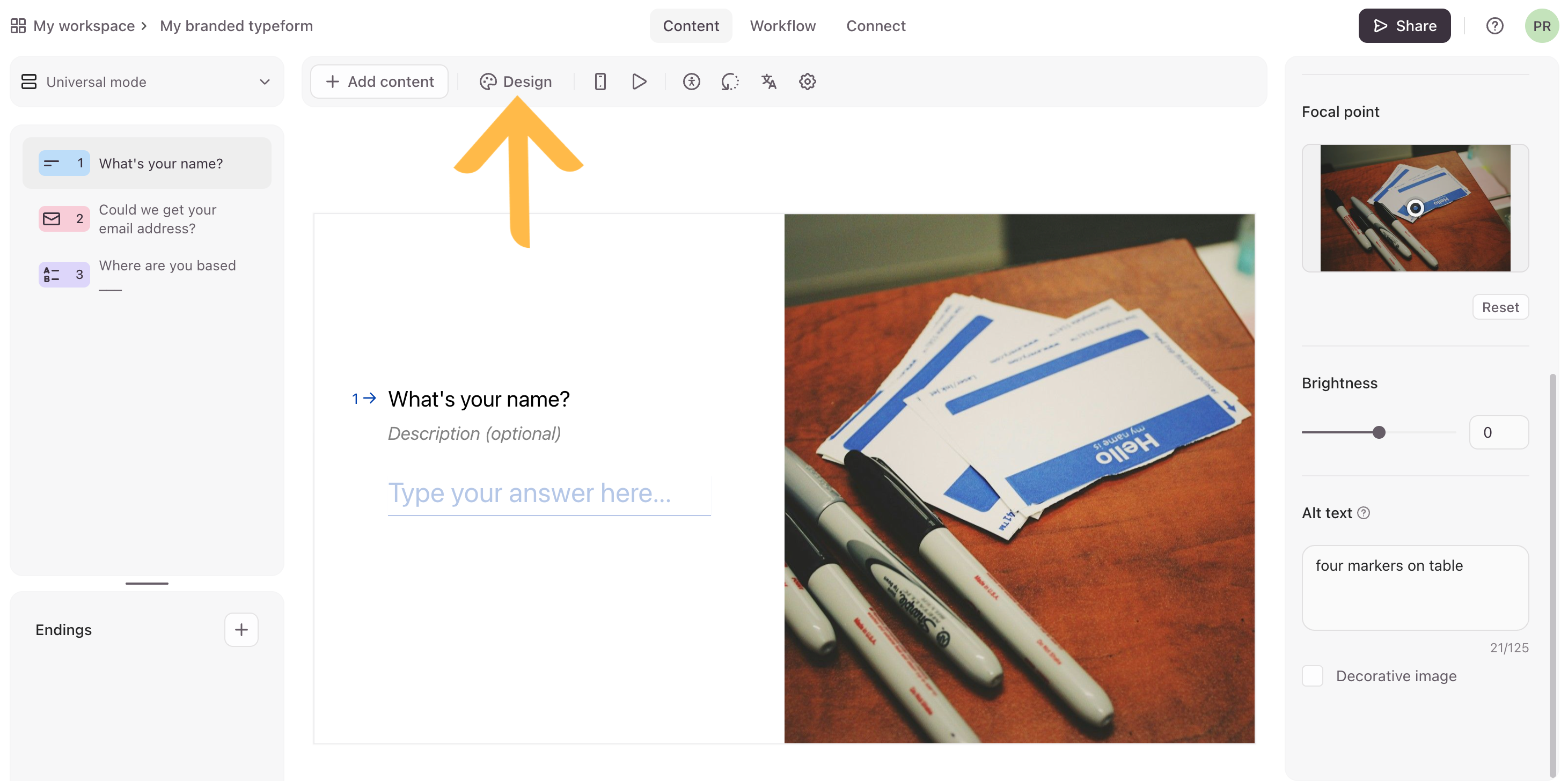The width and height of the screenshot is (1568, 781).
Task: Click the sidebar resize handle above Endings
Action: click(x=146, y=583)
